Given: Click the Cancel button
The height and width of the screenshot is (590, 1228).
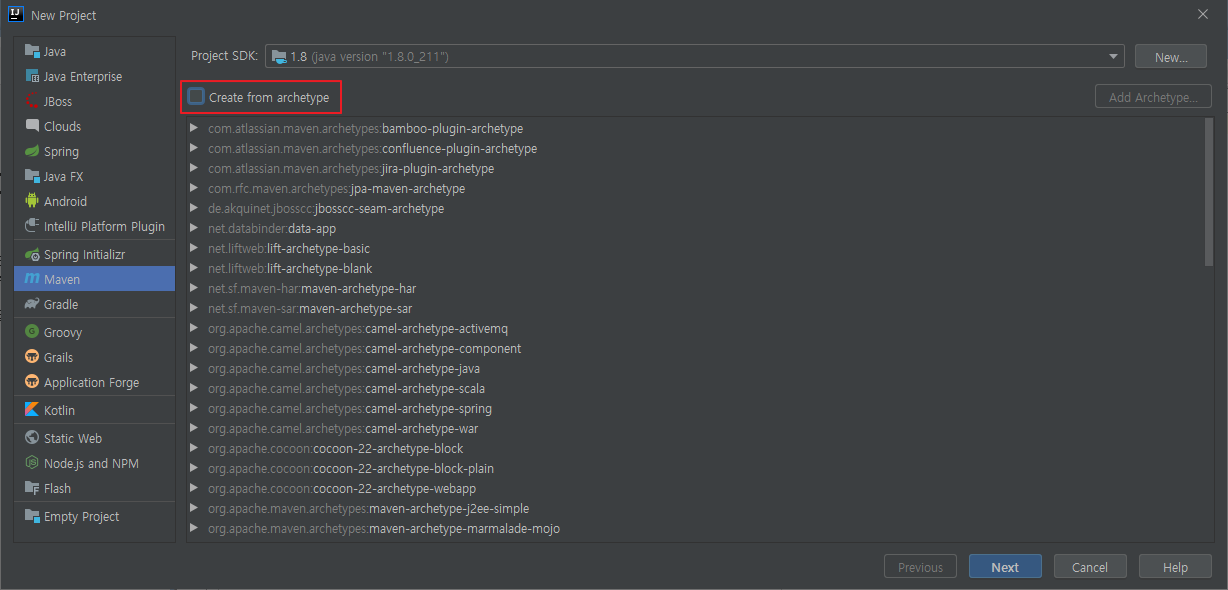Looking at the screenshot, I should point(1090,567).
